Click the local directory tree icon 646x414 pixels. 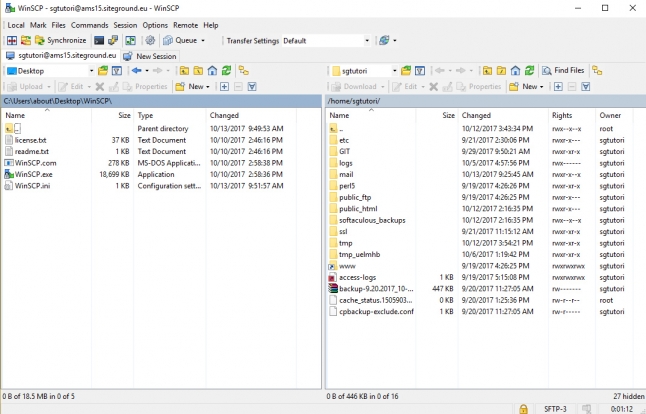coord(244,71)
